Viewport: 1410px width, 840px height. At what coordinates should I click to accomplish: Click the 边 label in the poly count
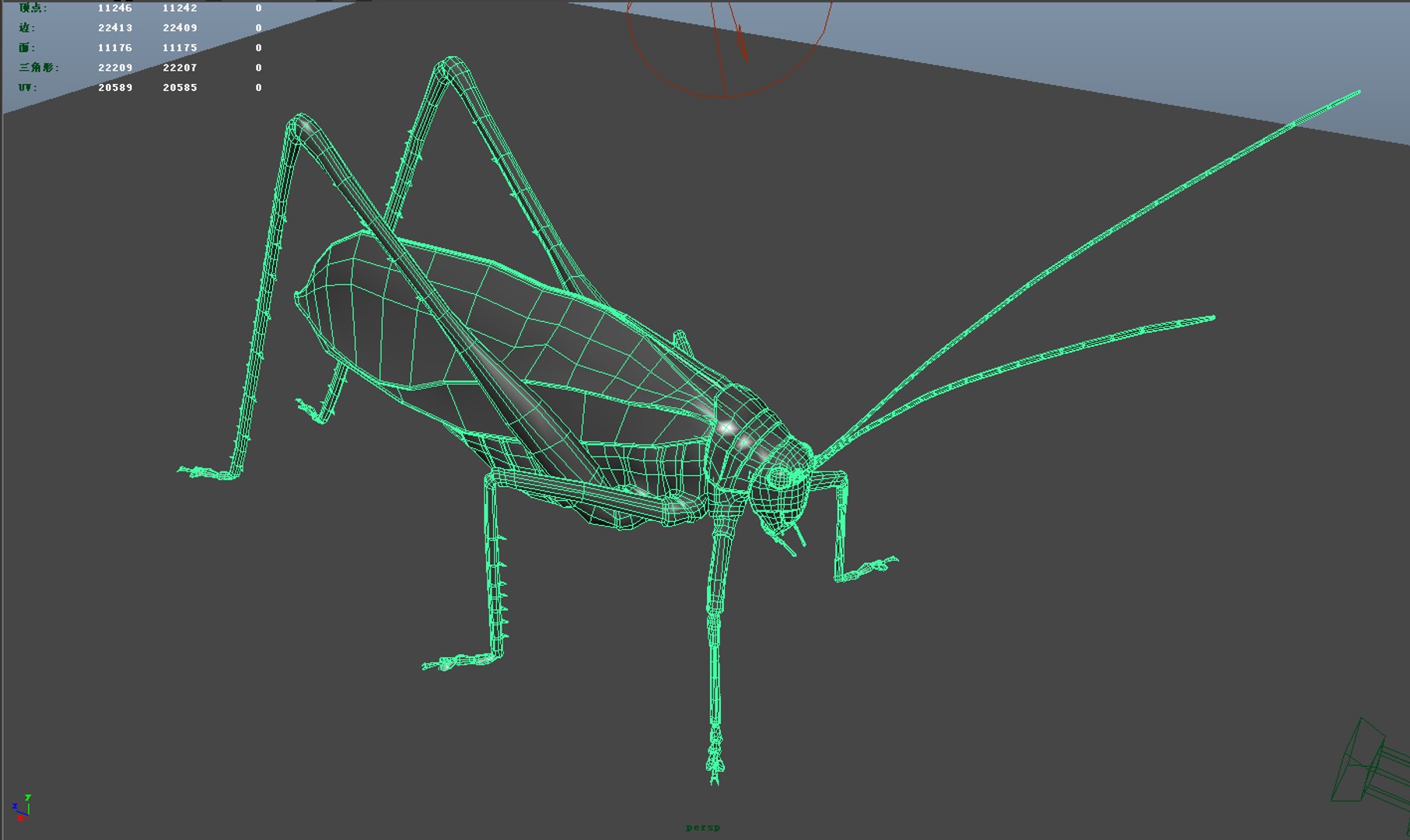click(27, 28)
